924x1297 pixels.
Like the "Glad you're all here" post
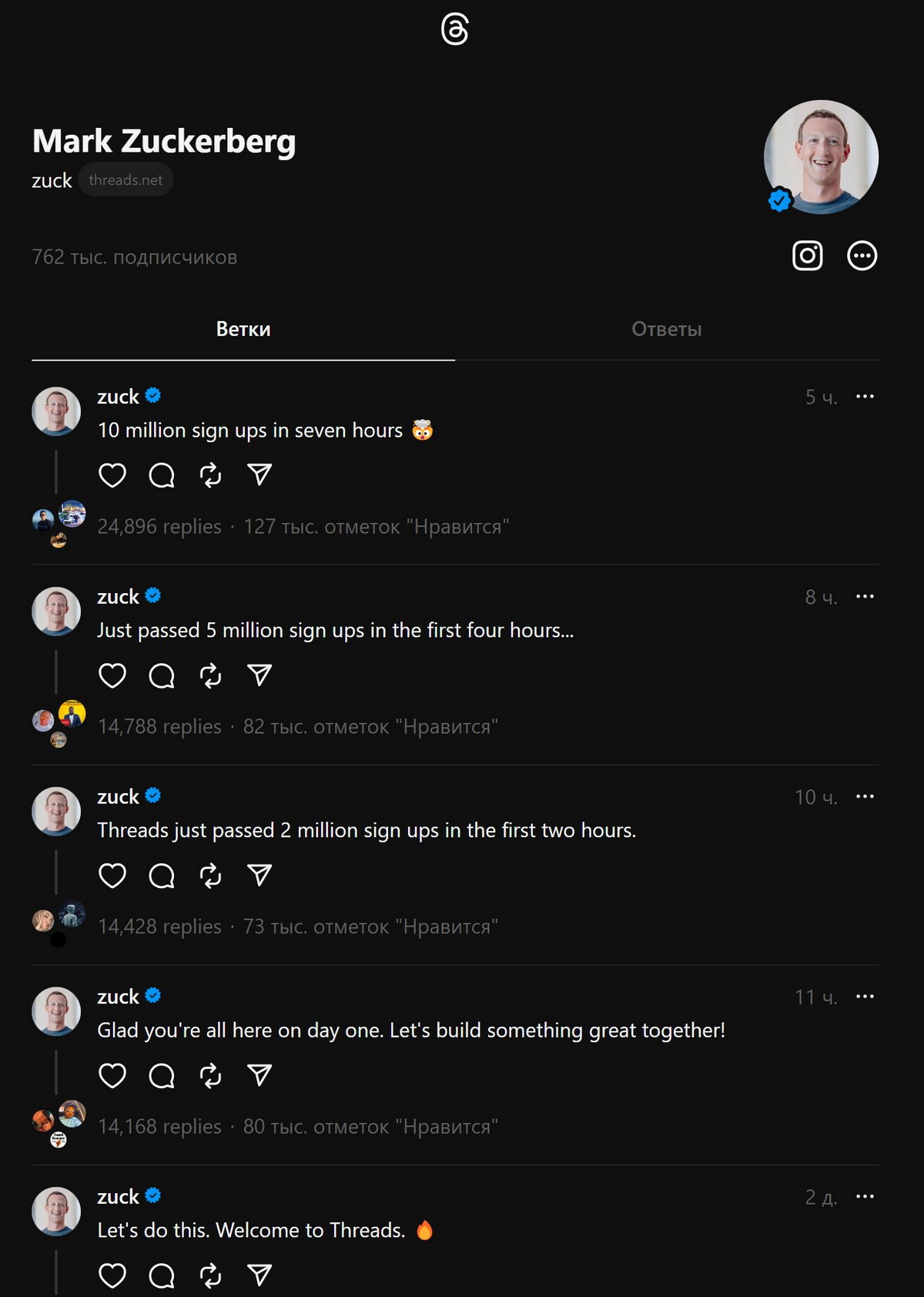(x=112, y=1076)
